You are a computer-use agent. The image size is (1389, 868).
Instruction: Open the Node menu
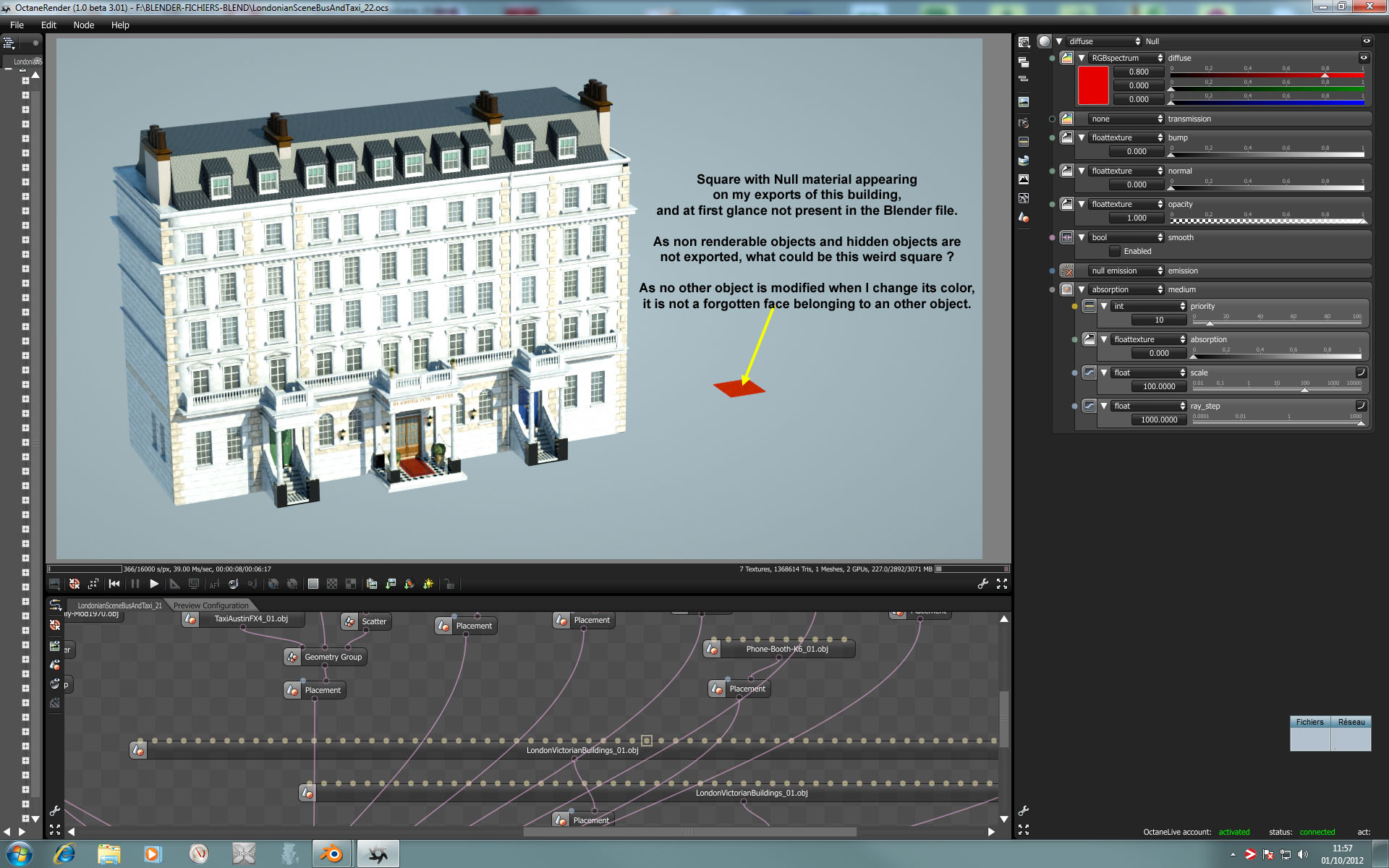click(x=83, y=25)
